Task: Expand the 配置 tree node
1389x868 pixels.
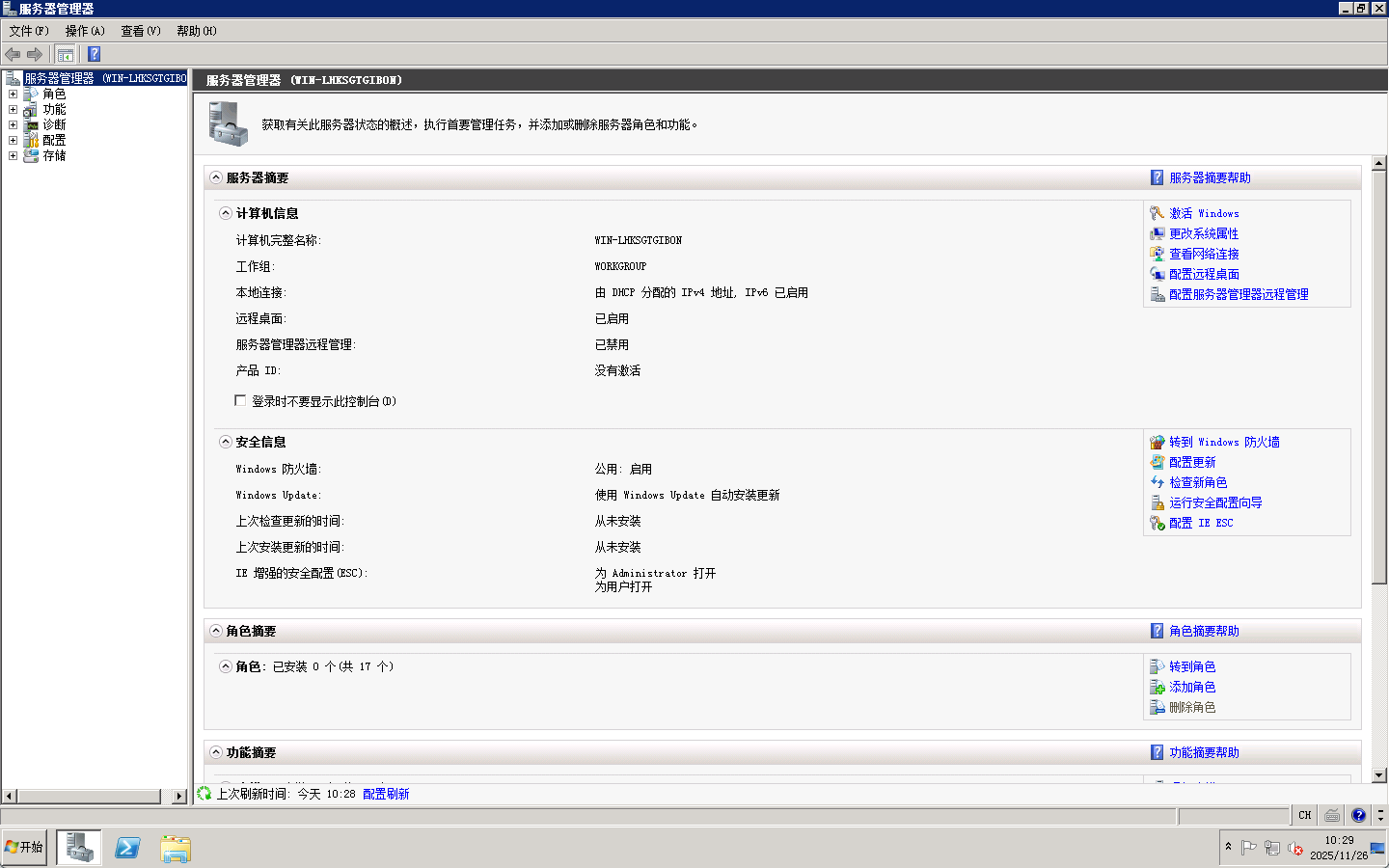Action: point(13,140)
